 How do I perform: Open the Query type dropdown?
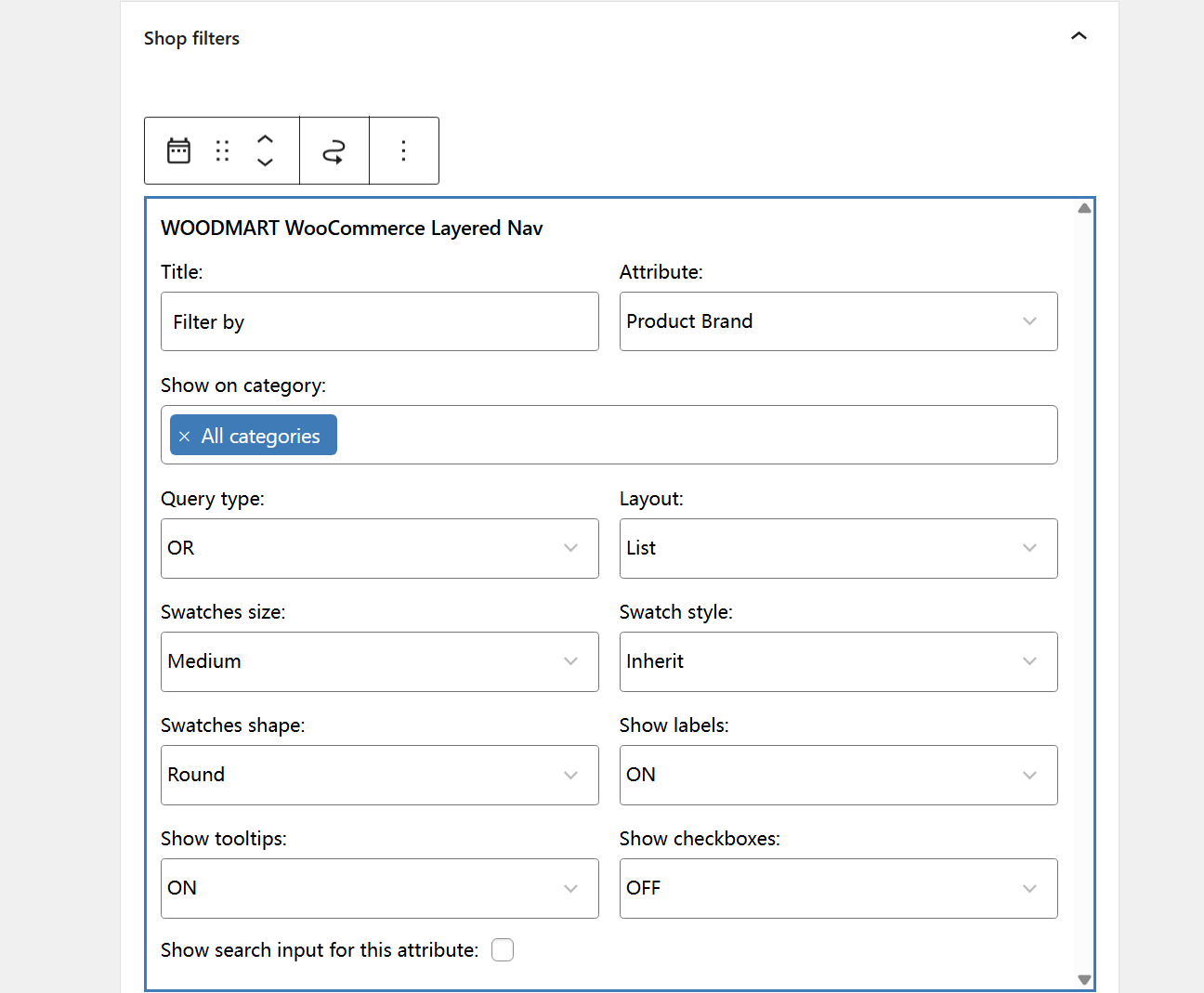[379, 548]
